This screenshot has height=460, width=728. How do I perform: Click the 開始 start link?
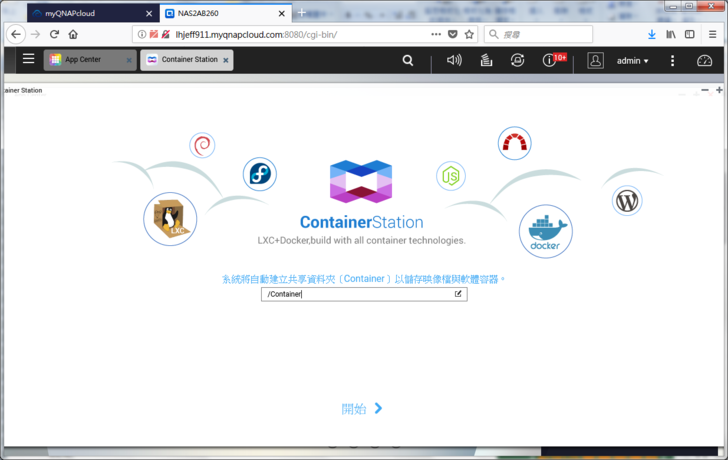click(x=362, y=408)
